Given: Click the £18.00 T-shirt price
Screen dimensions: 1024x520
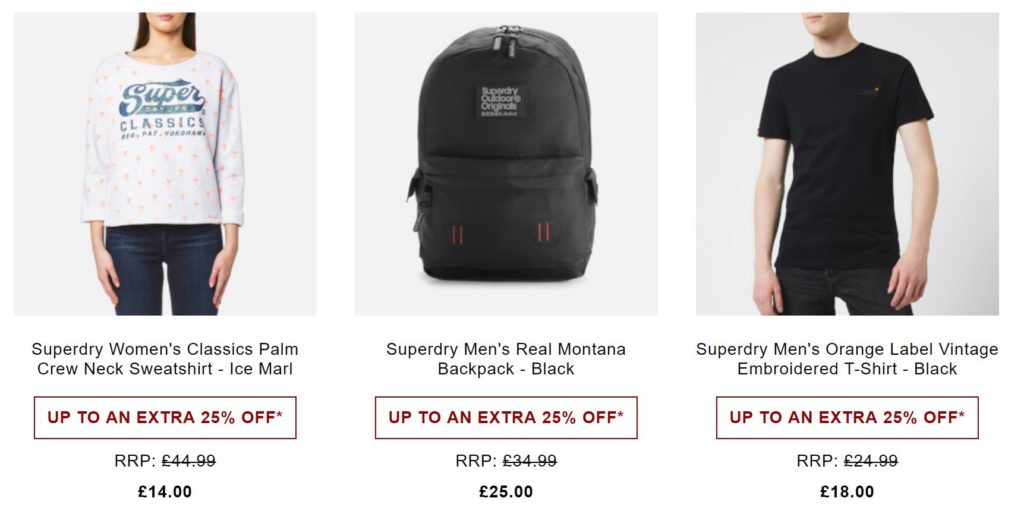Looking at the screenshot, I should click(x=846, y=491).
